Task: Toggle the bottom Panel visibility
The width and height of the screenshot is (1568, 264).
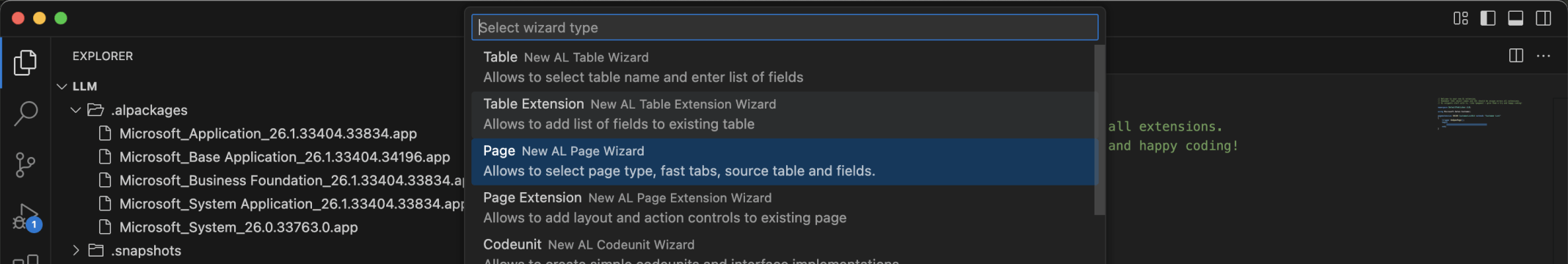Action: [x=1516, y=18]
